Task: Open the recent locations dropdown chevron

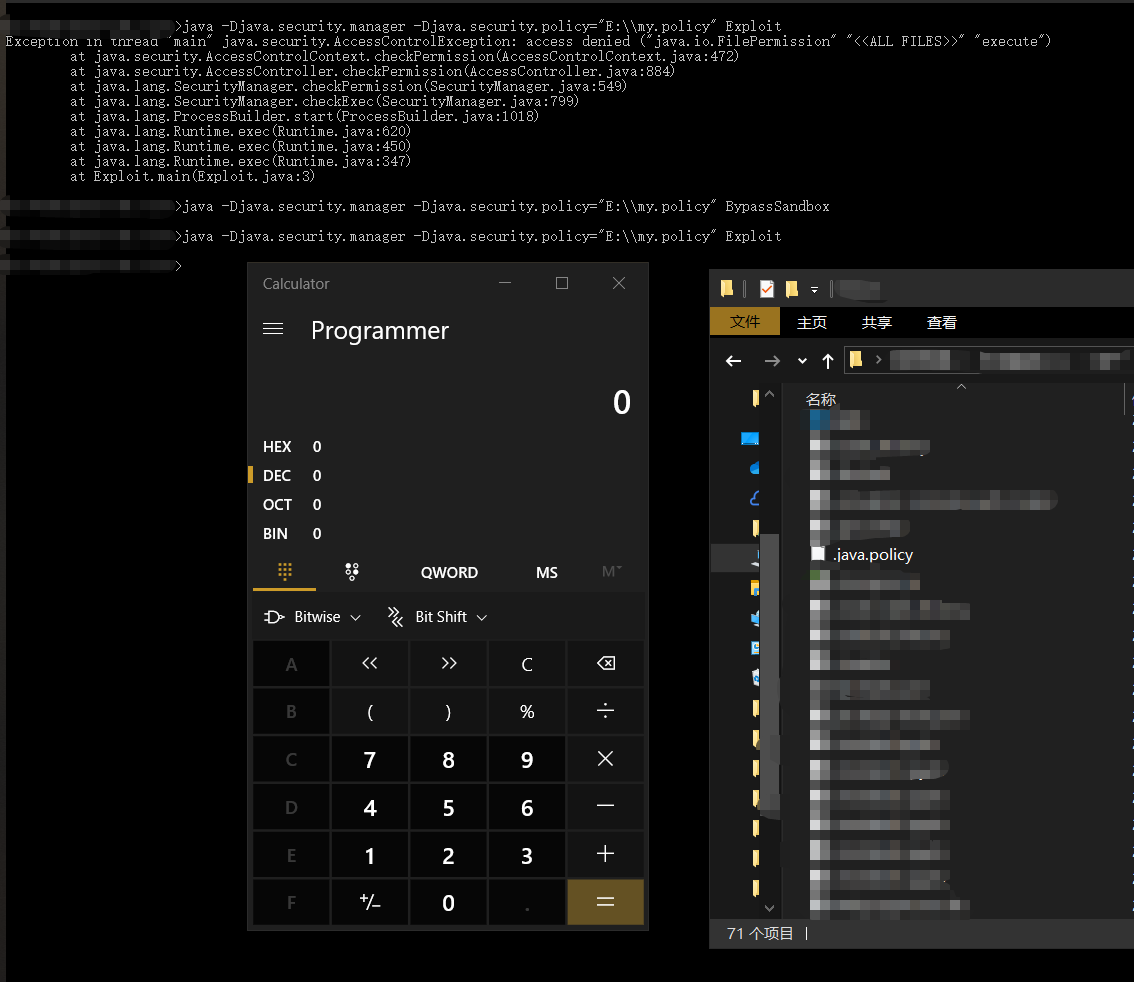Action: (802, 361)
